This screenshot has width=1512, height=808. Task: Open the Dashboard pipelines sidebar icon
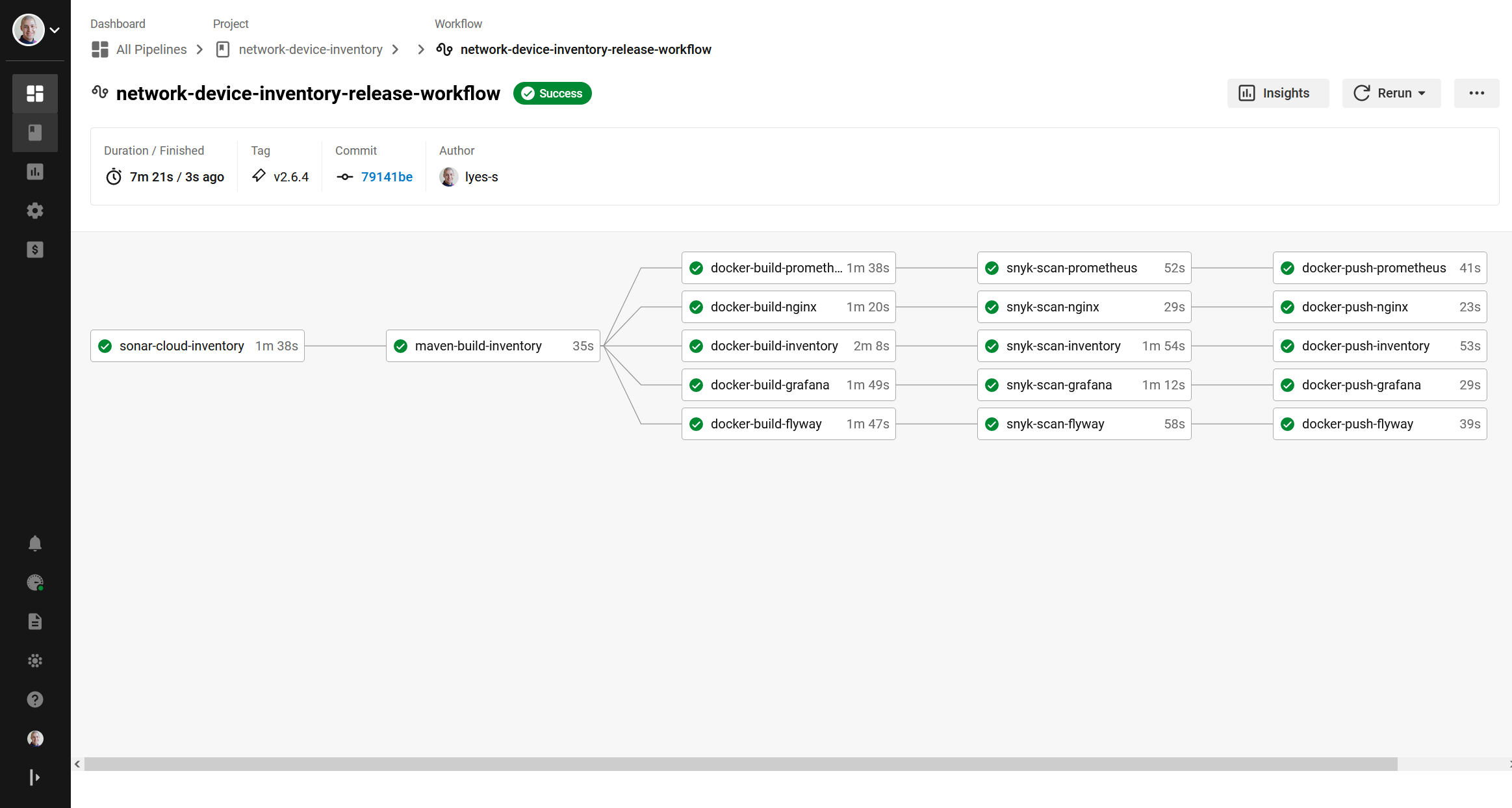[x=35, y=94]
